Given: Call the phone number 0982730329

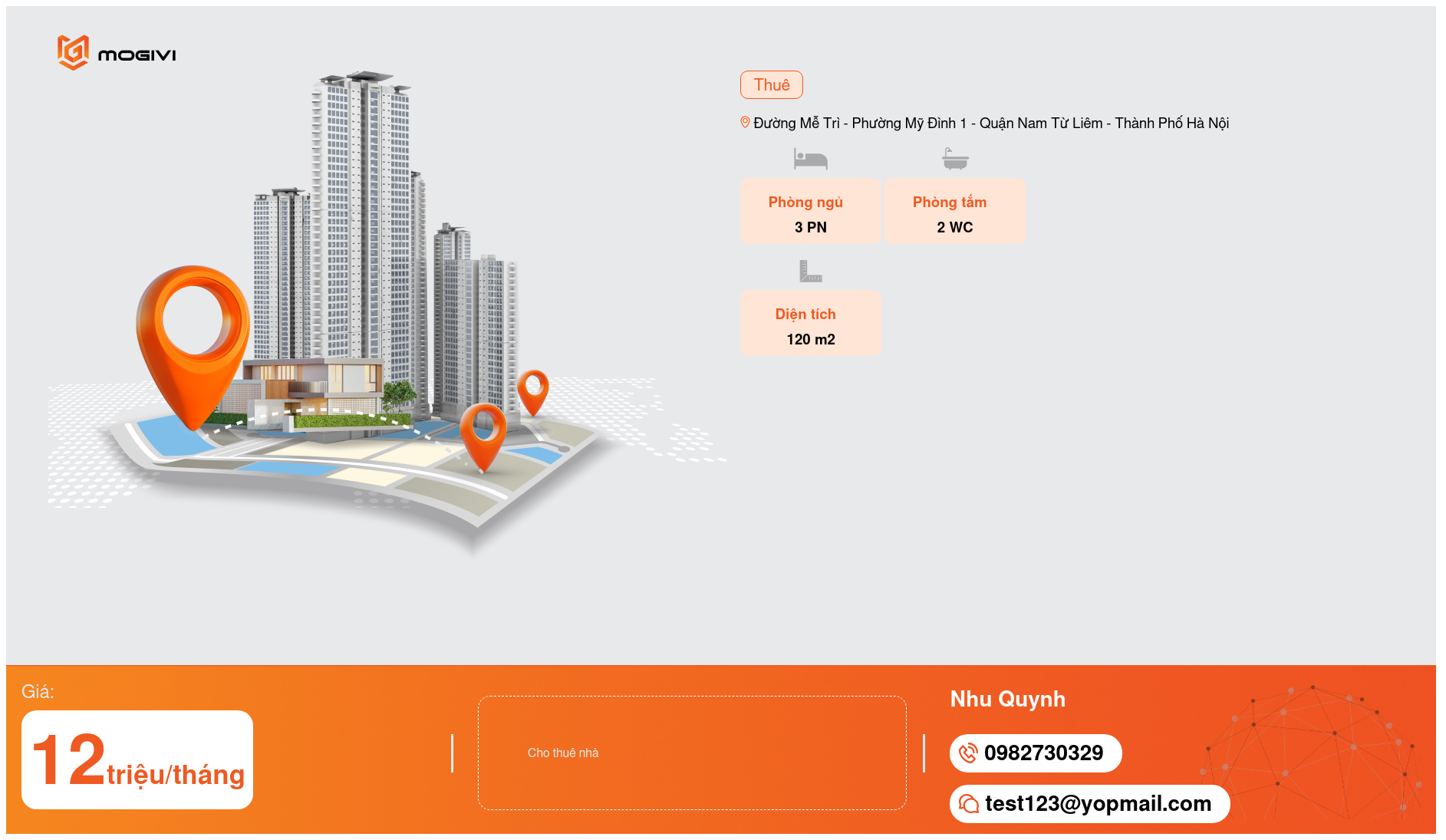Looking at the screenshot, I should point(1043,753).
